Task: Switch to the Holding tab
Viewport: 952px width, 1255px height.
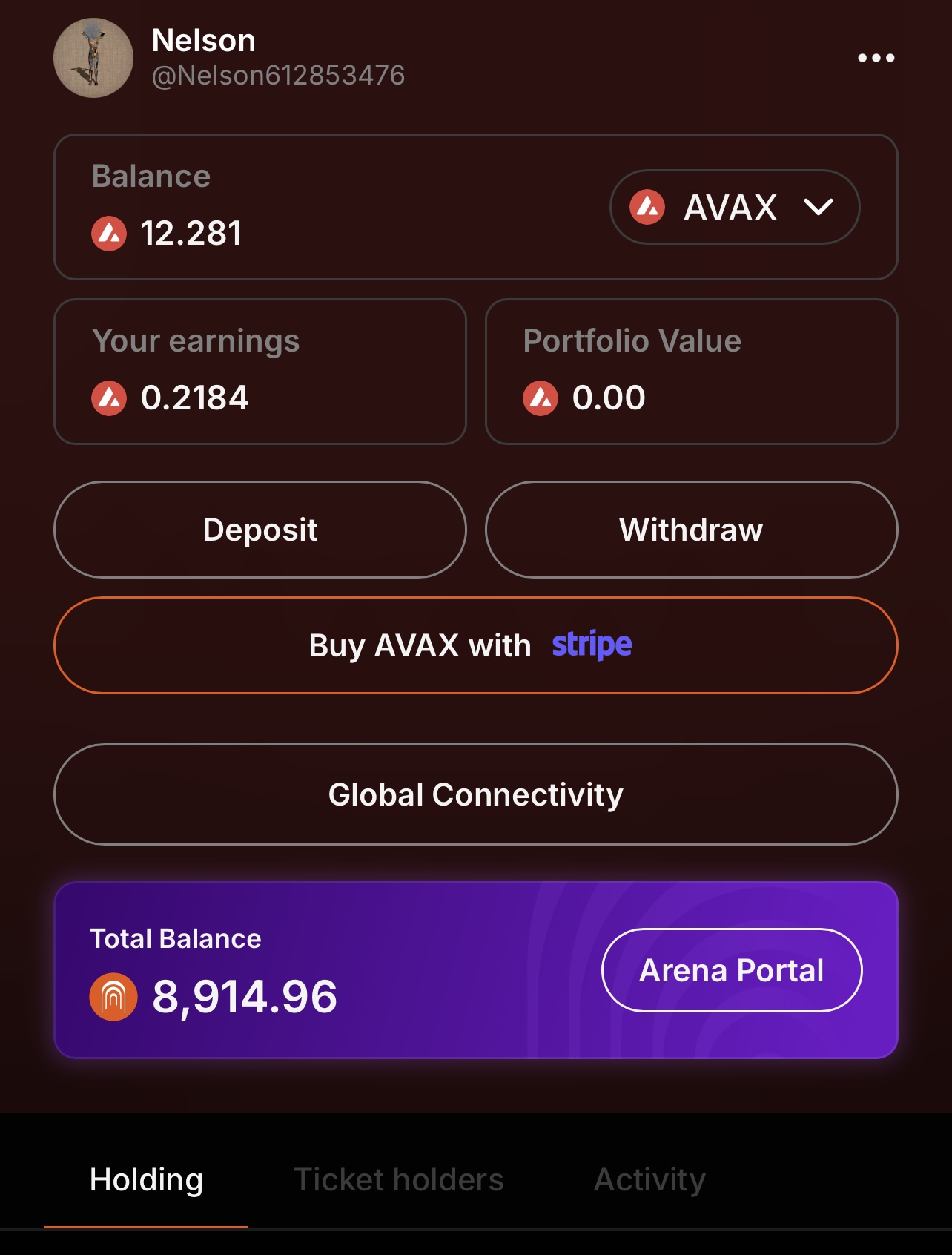Action: coord(146,1179)
